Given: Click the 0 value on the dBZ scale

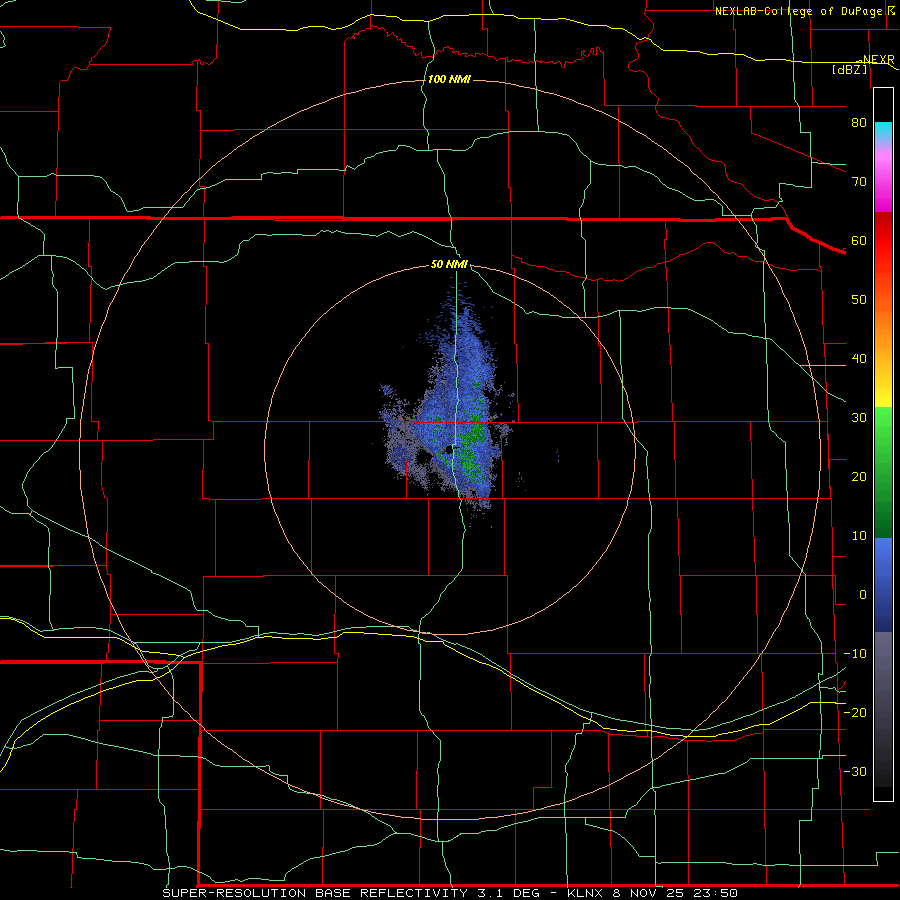Looking at the screenshot, I should coord(863,595).
